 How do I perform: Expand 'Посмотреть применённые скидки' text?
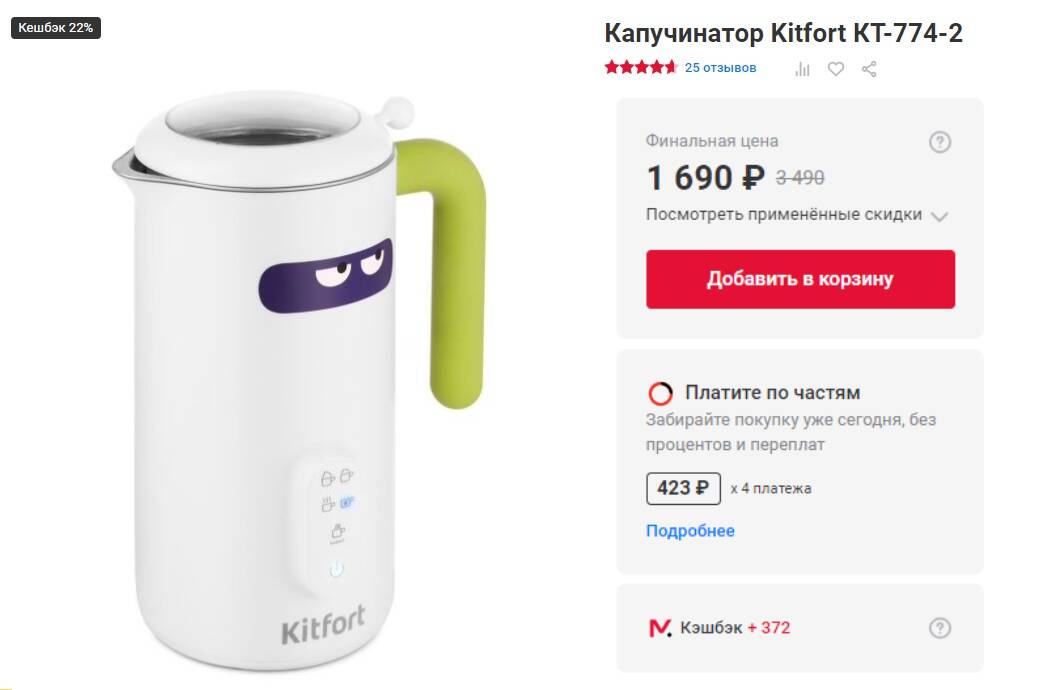[784, 214]
